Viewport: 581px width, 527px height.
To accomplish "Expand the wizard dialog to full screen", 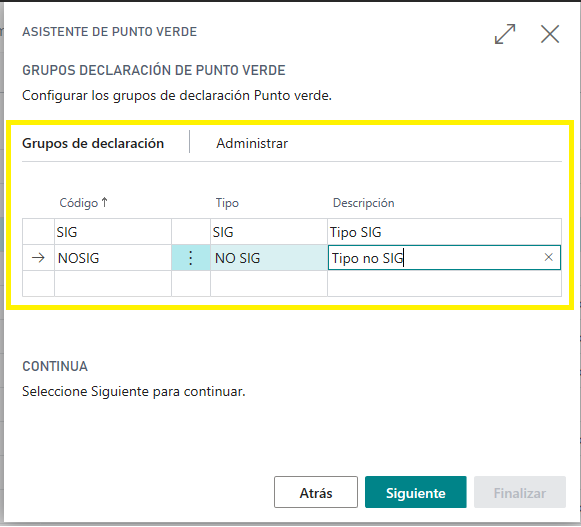I will click(x=505, y=34).
